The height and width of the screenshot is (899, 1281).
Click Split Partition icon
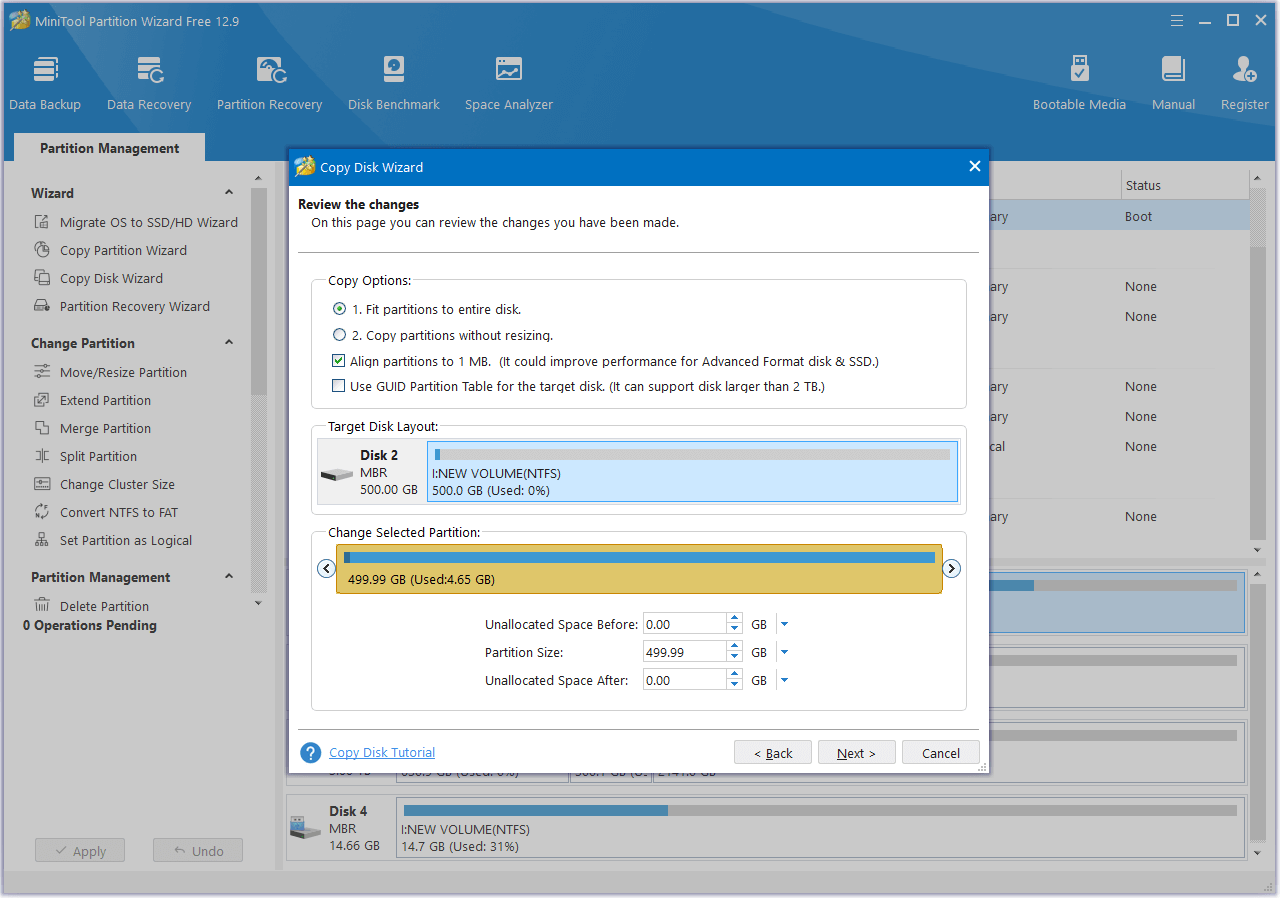pyautogui.click(x=42, y=456)
